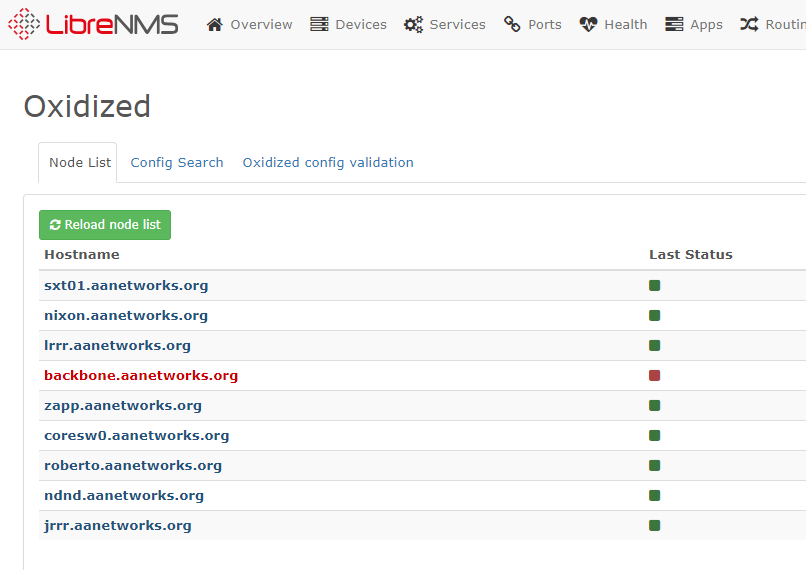This screenshot has height=570, width=806.
Task: Open lrrr.aanetworks.org device
Action: pyautogui.click(x=117, y=345)
